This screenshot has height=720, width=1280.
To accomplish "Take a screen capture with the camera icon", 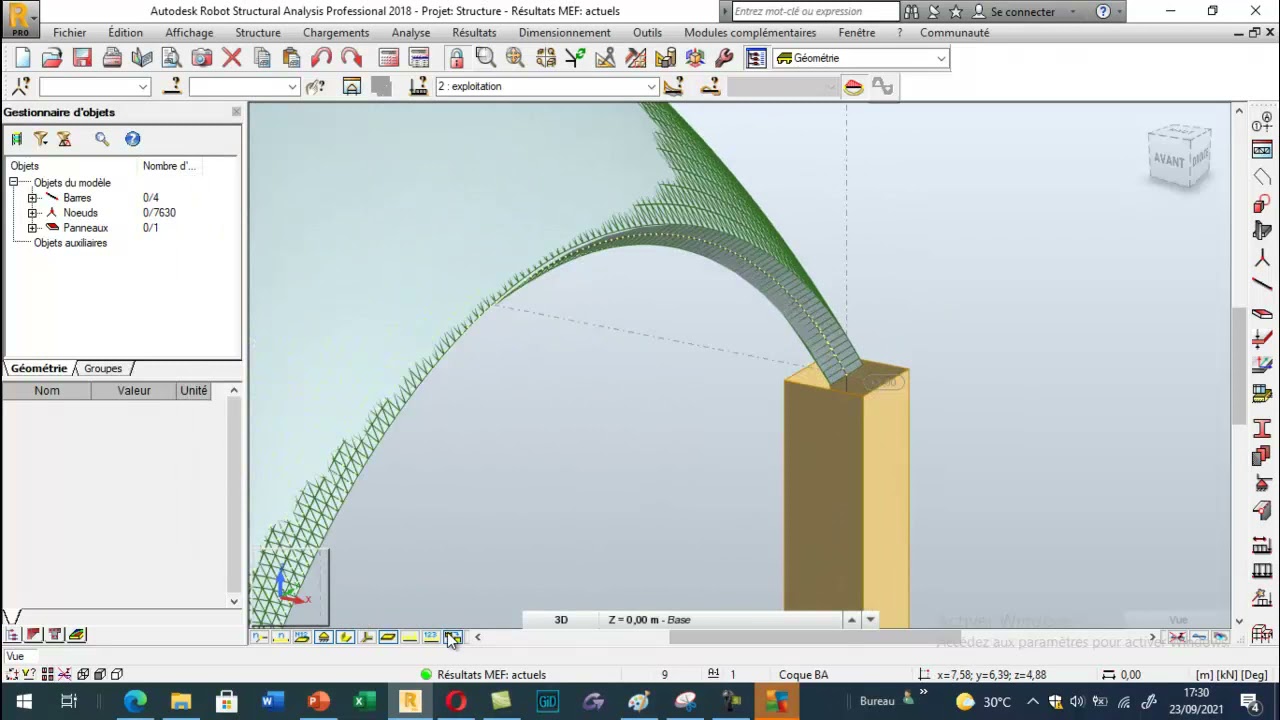I will (x=202, y=58).
